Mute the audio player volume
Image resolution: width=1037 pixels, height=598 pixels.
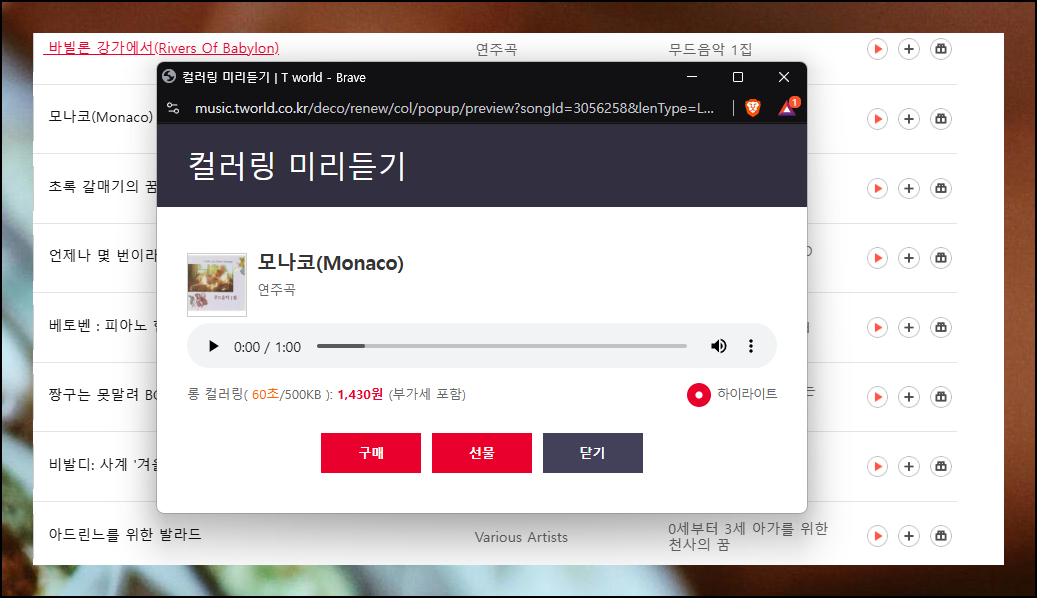(x=719, y=346)
